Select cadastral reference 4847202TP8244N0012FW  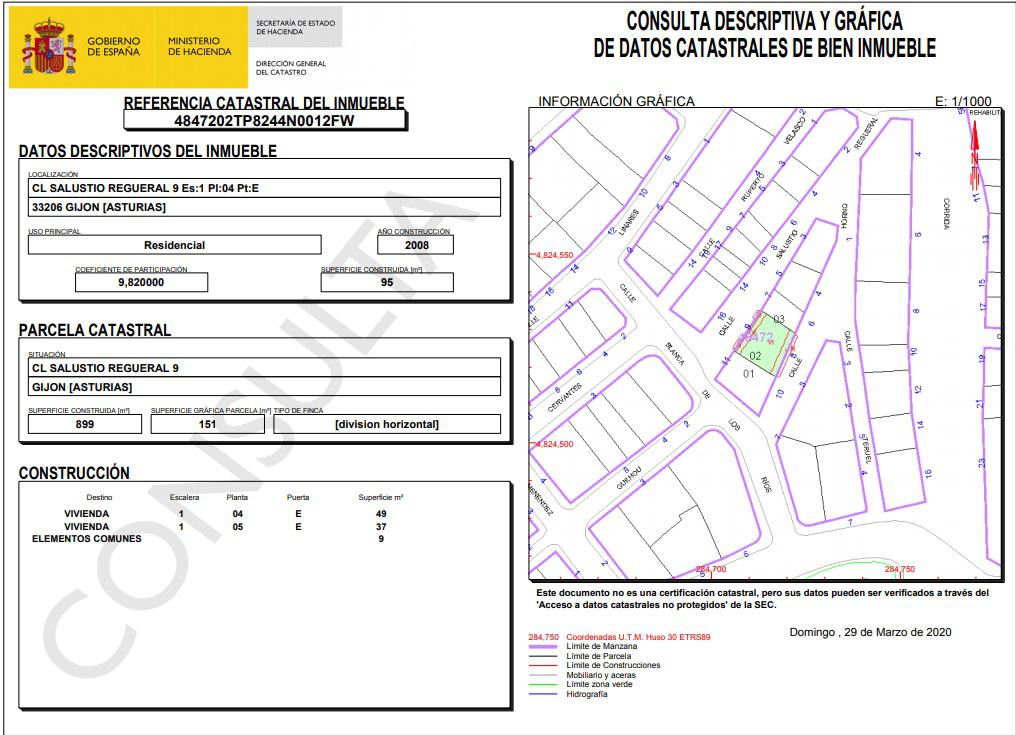[x=264, y=121]
